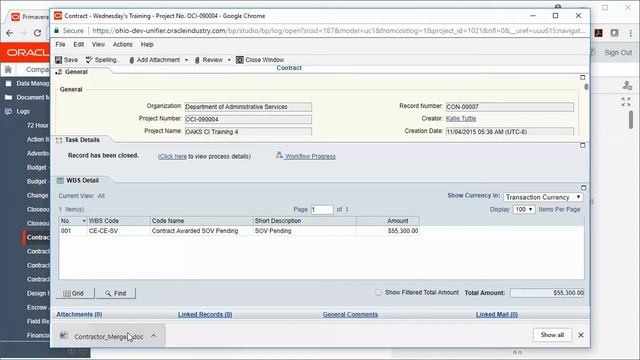Enable Show Filtered Total Amount checkbox
The height and width of the screenshot is (360, 640).
[x=378, y=293]
